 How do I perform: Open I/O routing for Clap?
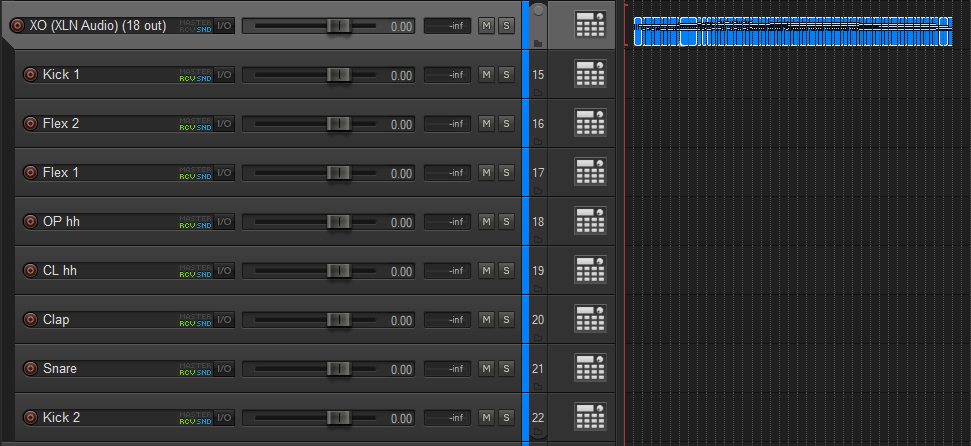coord(224,320)
